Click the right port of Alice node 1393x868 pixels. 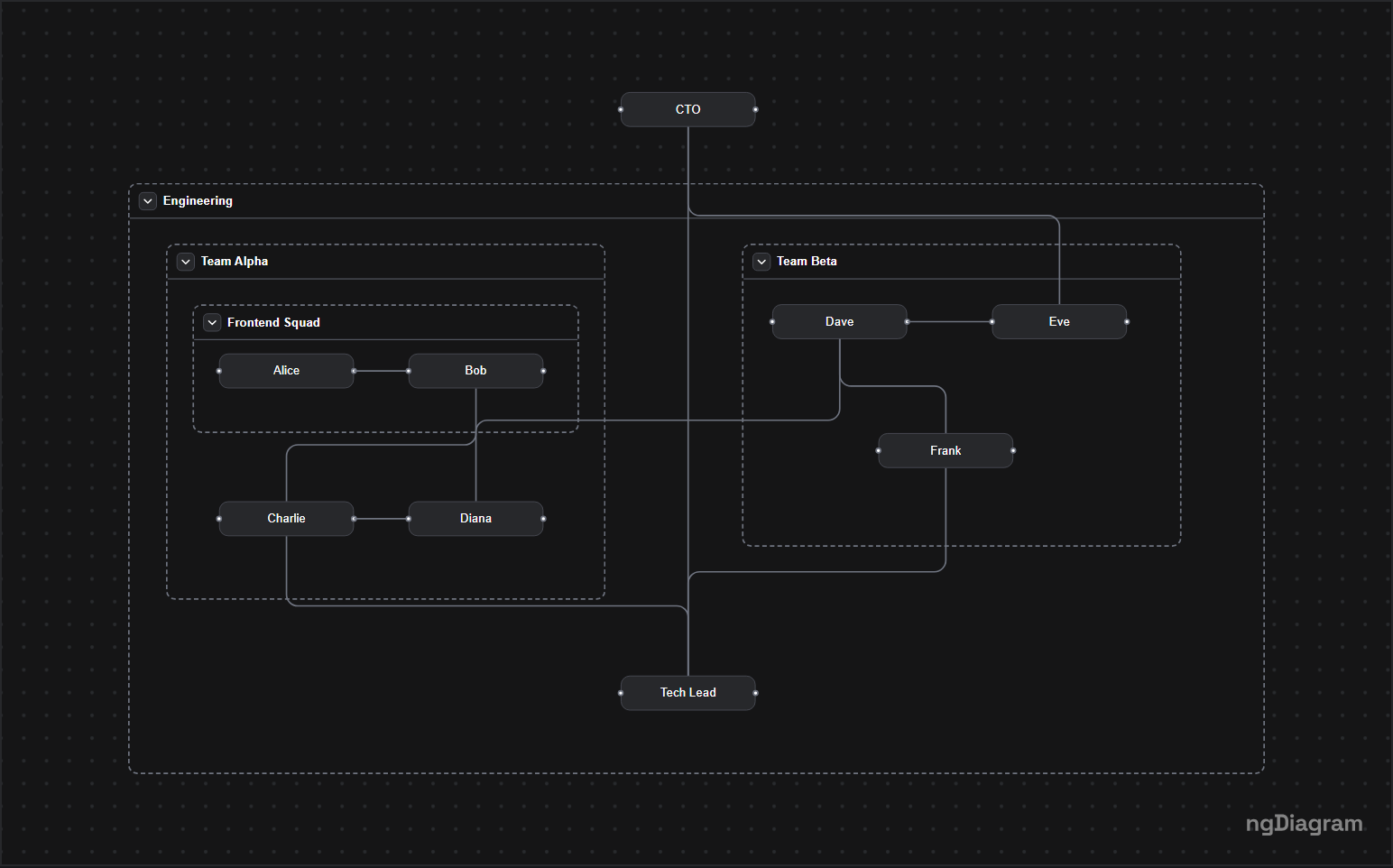tap(354, 371)
